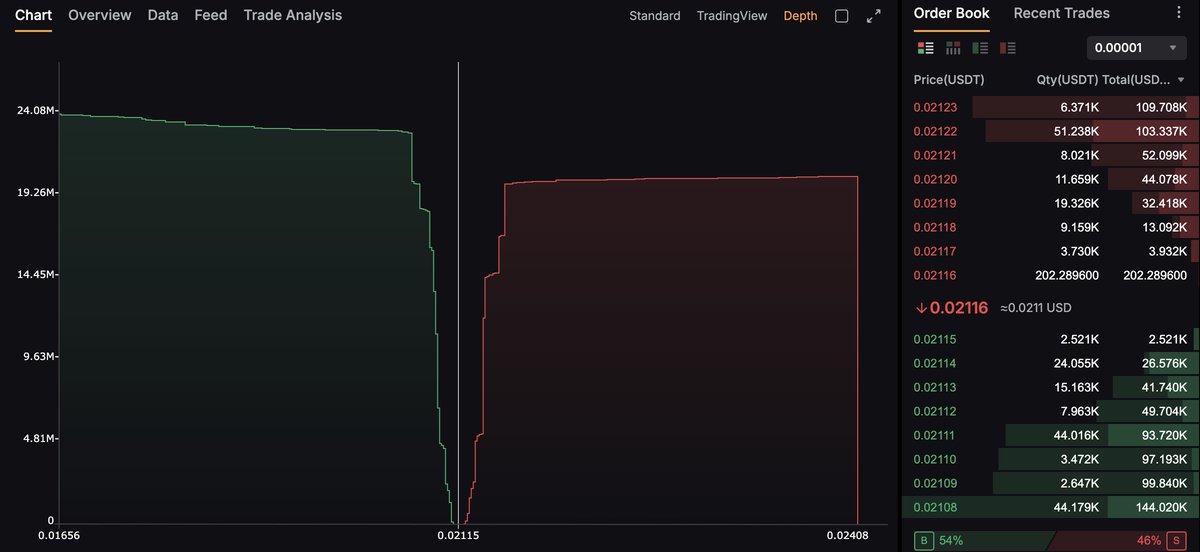The height and width of the screenshot is (552, 1200).
Task: Select bid price 0.02108 row
Action: [1051, 507]
